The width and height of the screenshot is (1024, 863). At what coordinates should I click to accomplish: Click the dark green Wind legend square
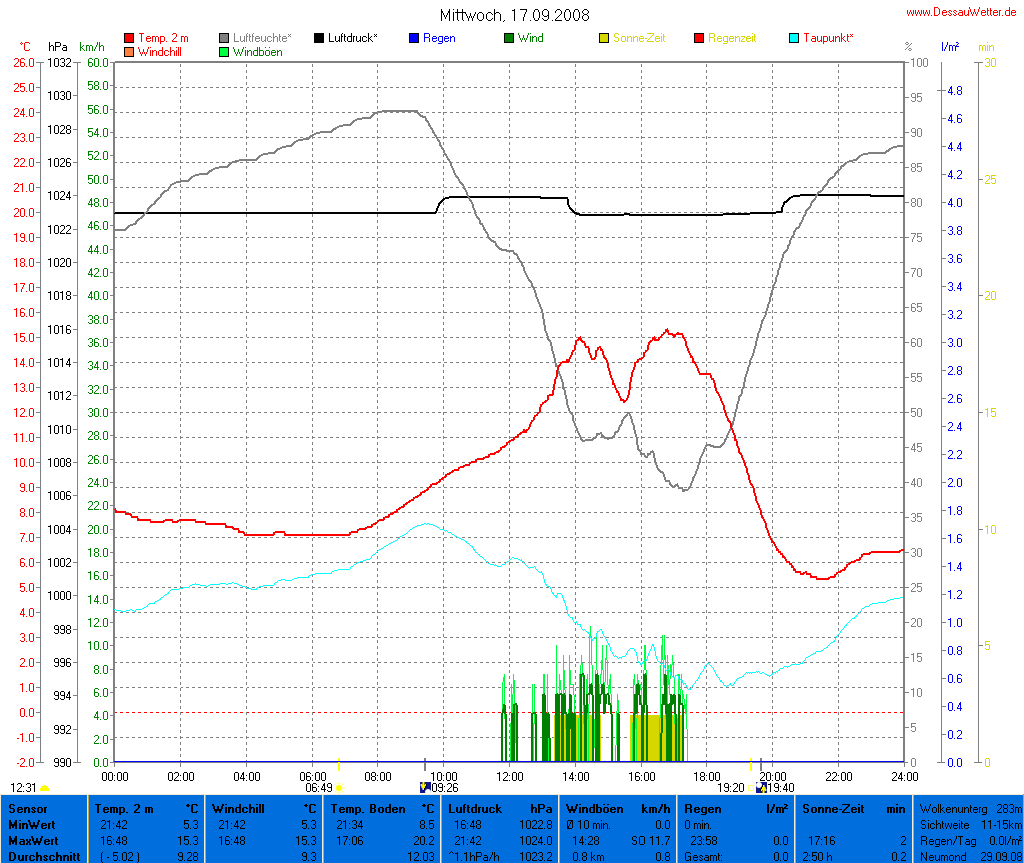point(509,38)
